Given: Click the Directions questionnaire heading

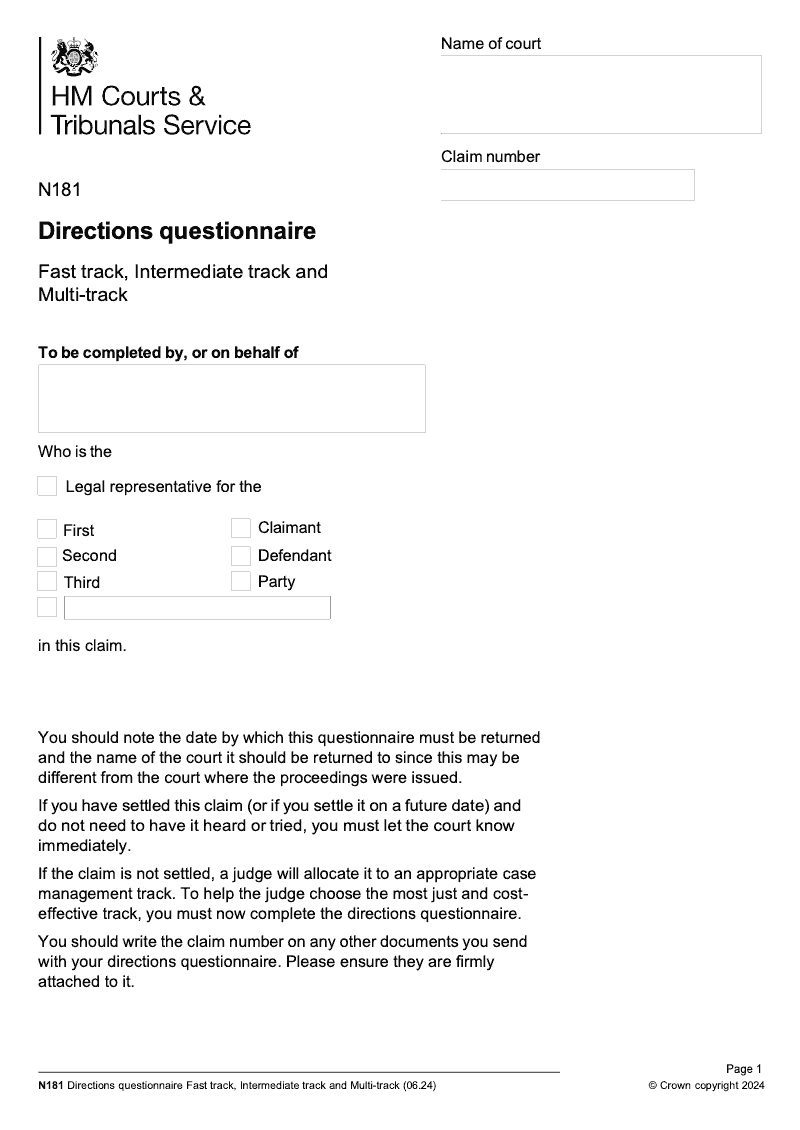Looking at the screenshot, I should (x=177, y=232).
